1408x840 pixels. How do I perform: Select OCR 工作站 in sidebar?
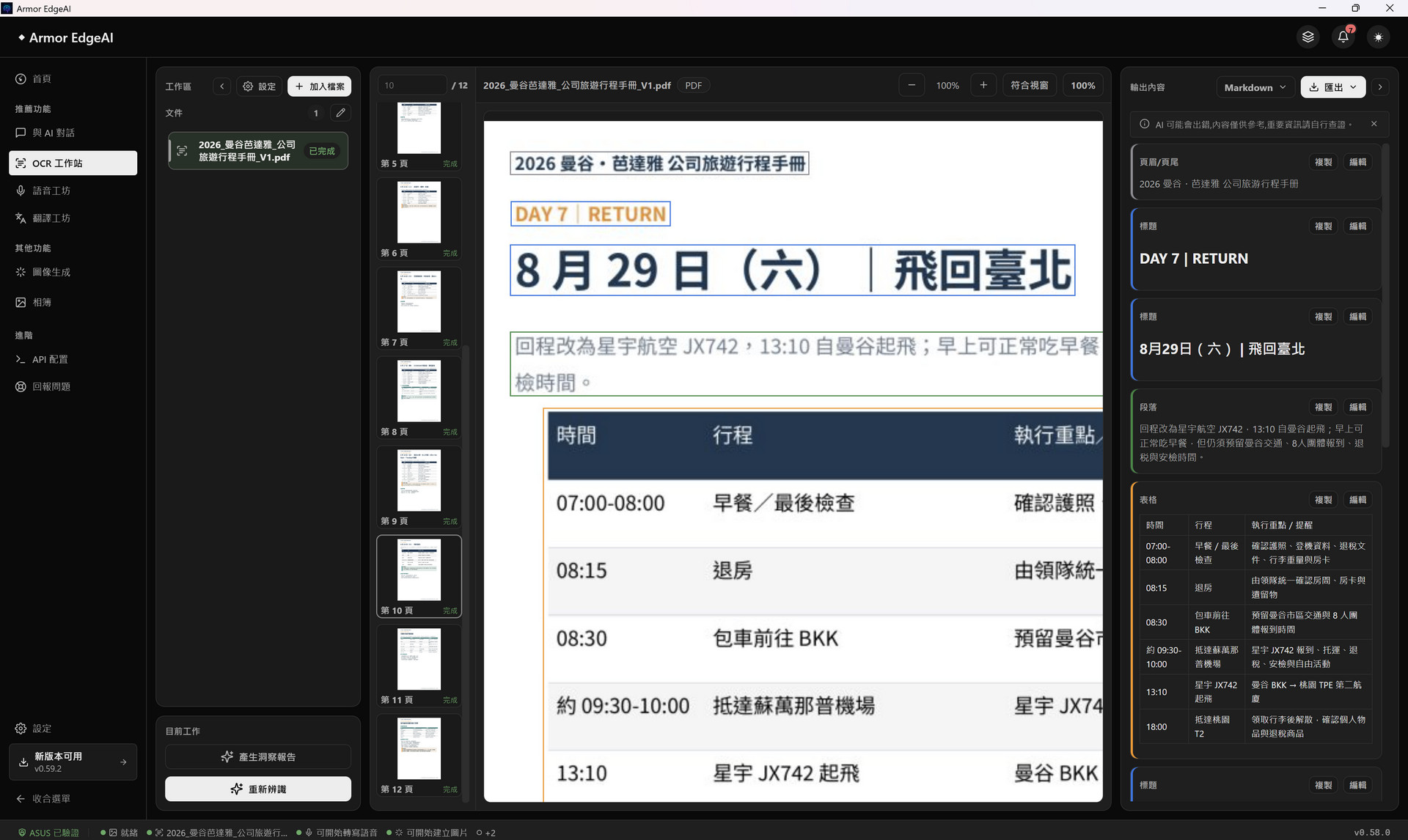point(73,163)
